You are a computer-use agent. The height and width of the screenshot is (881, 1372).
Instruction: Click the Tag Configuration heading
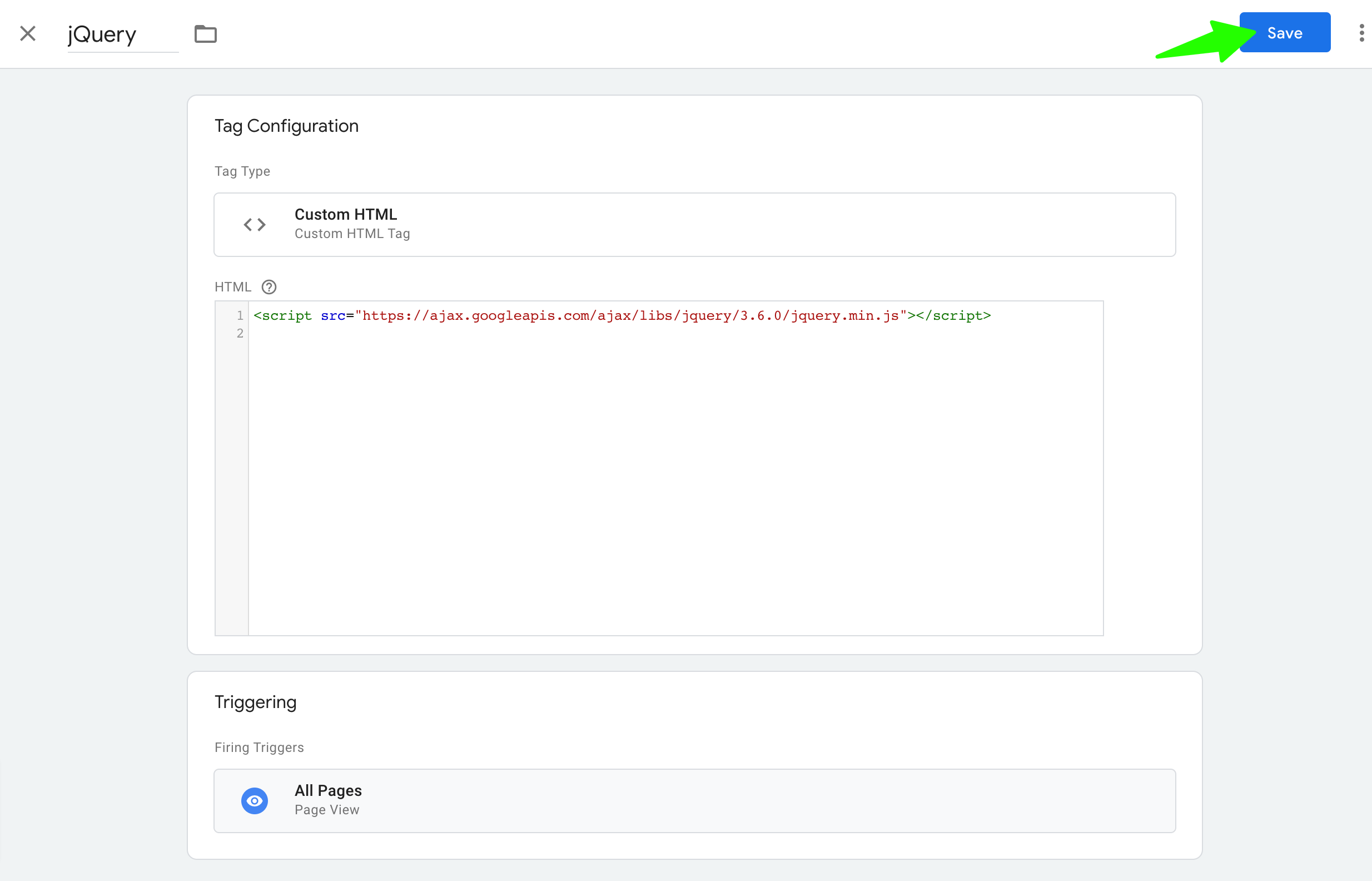pos(286,126)
